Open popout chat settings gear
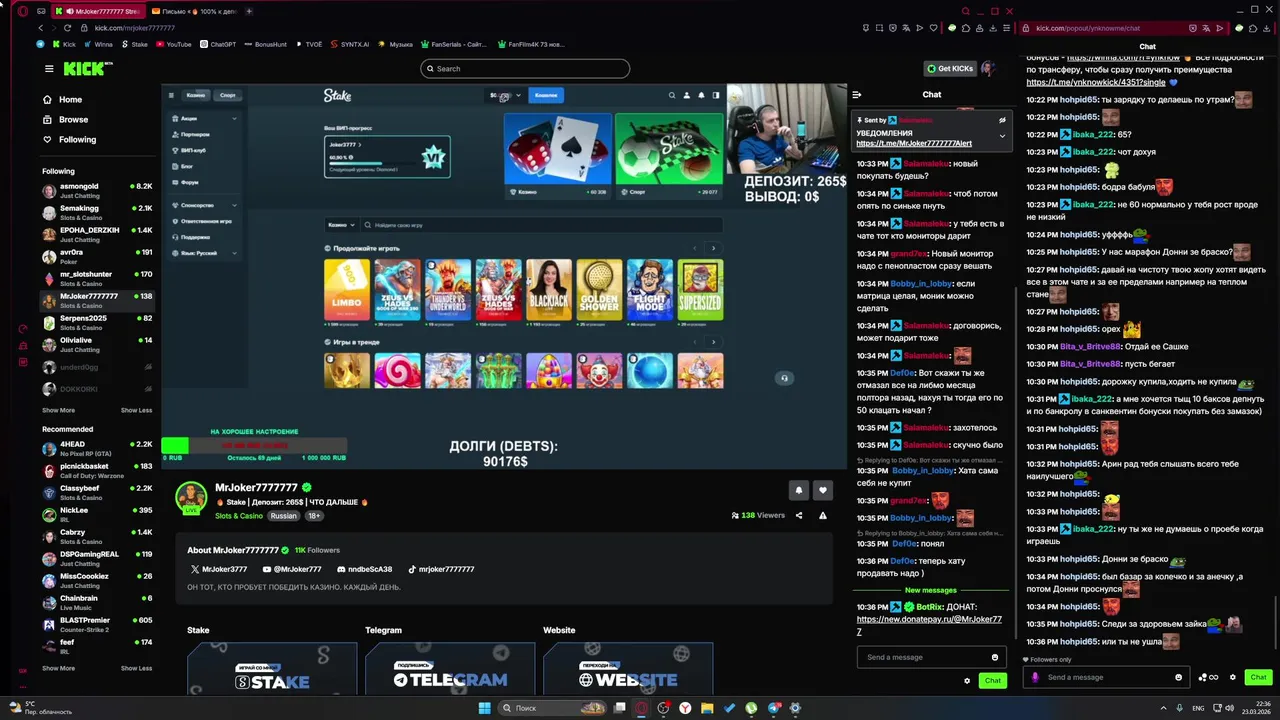This screenshot has height=720, width=1280. 1233,677
